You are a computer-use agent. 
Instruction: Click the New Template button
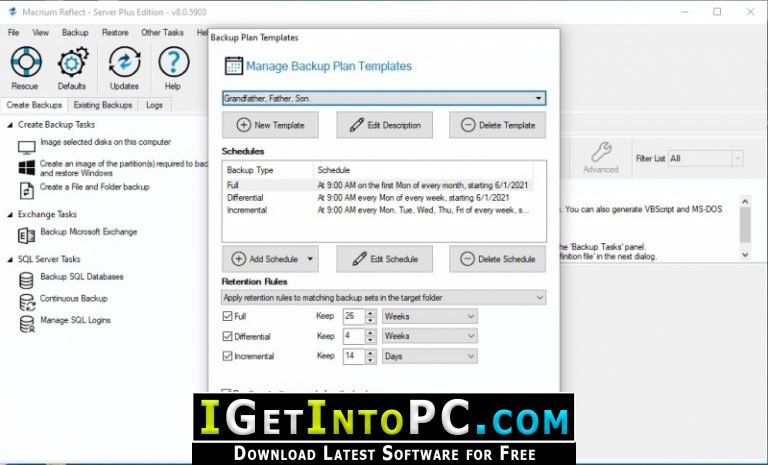pos(270,125)
